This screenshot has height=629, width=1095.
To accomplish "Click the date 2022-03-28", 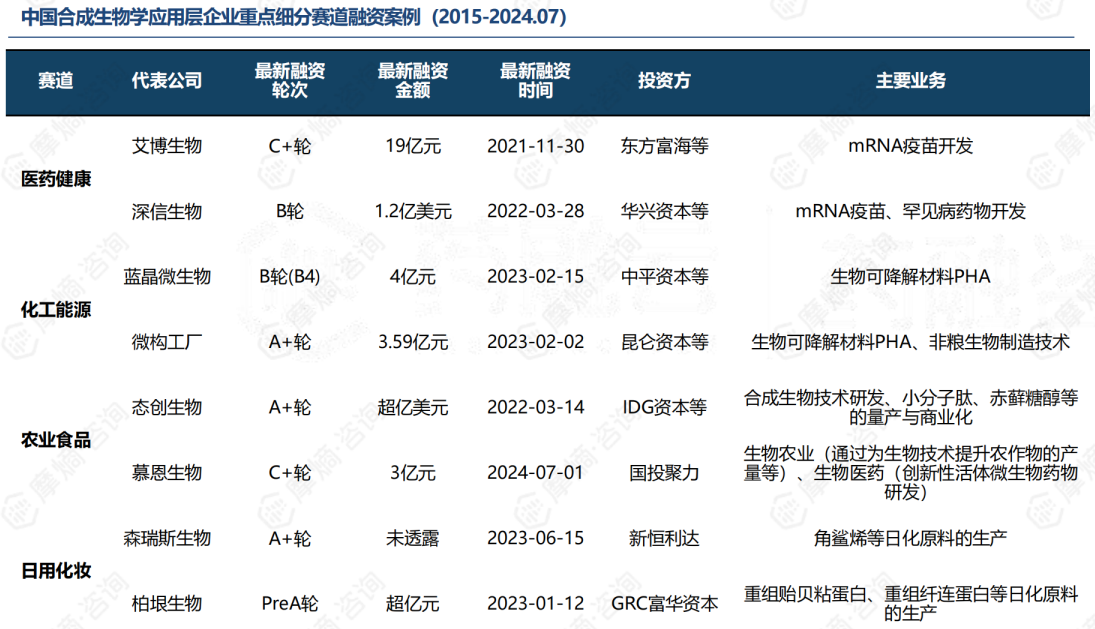I will [536, 211].
